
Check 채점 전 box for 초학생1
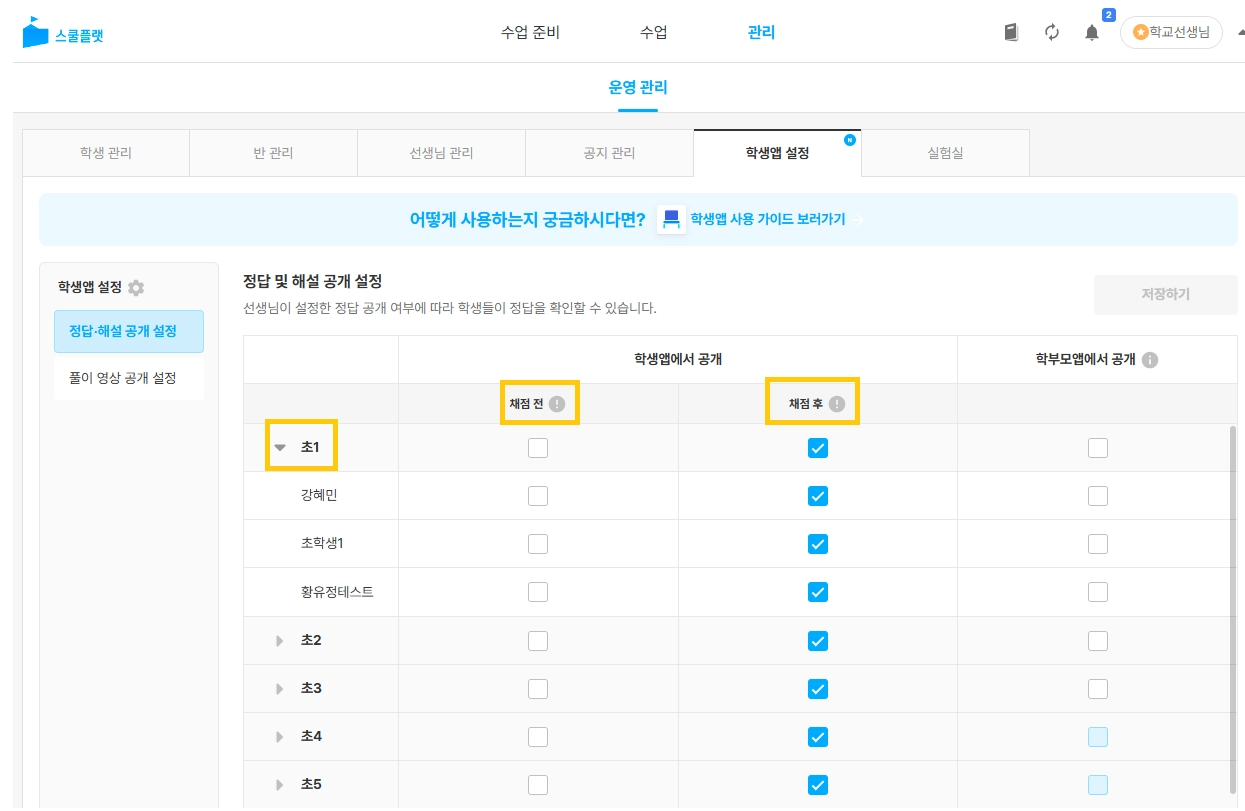point(538,544)
